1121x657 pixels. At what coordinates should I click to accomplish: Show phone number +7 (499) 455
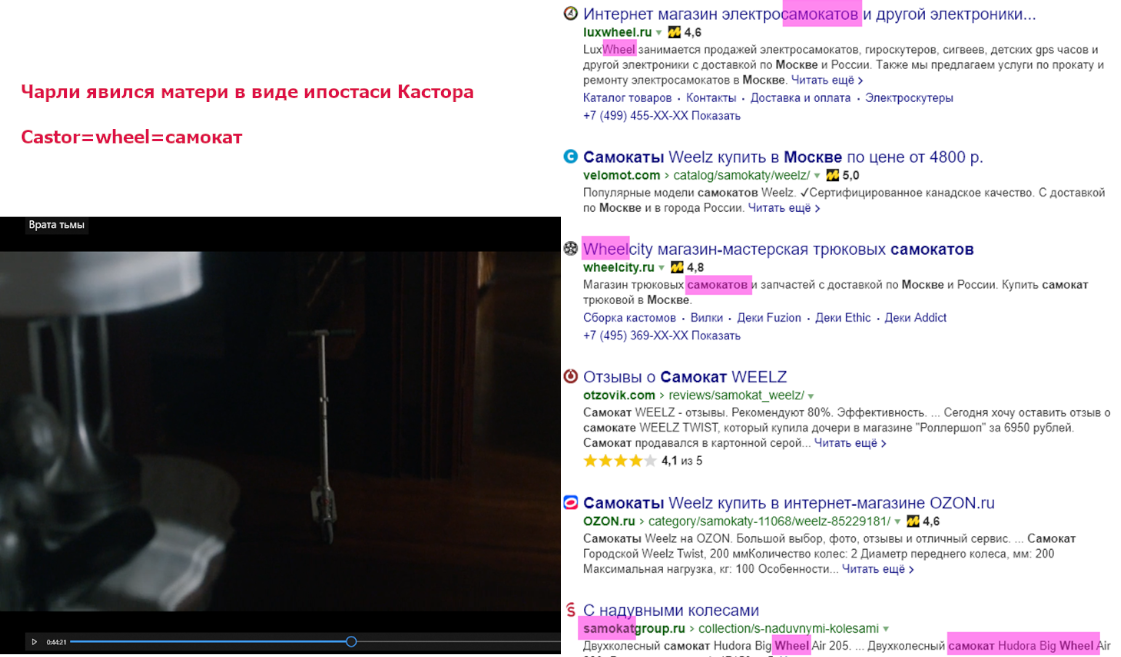point(661,116)
